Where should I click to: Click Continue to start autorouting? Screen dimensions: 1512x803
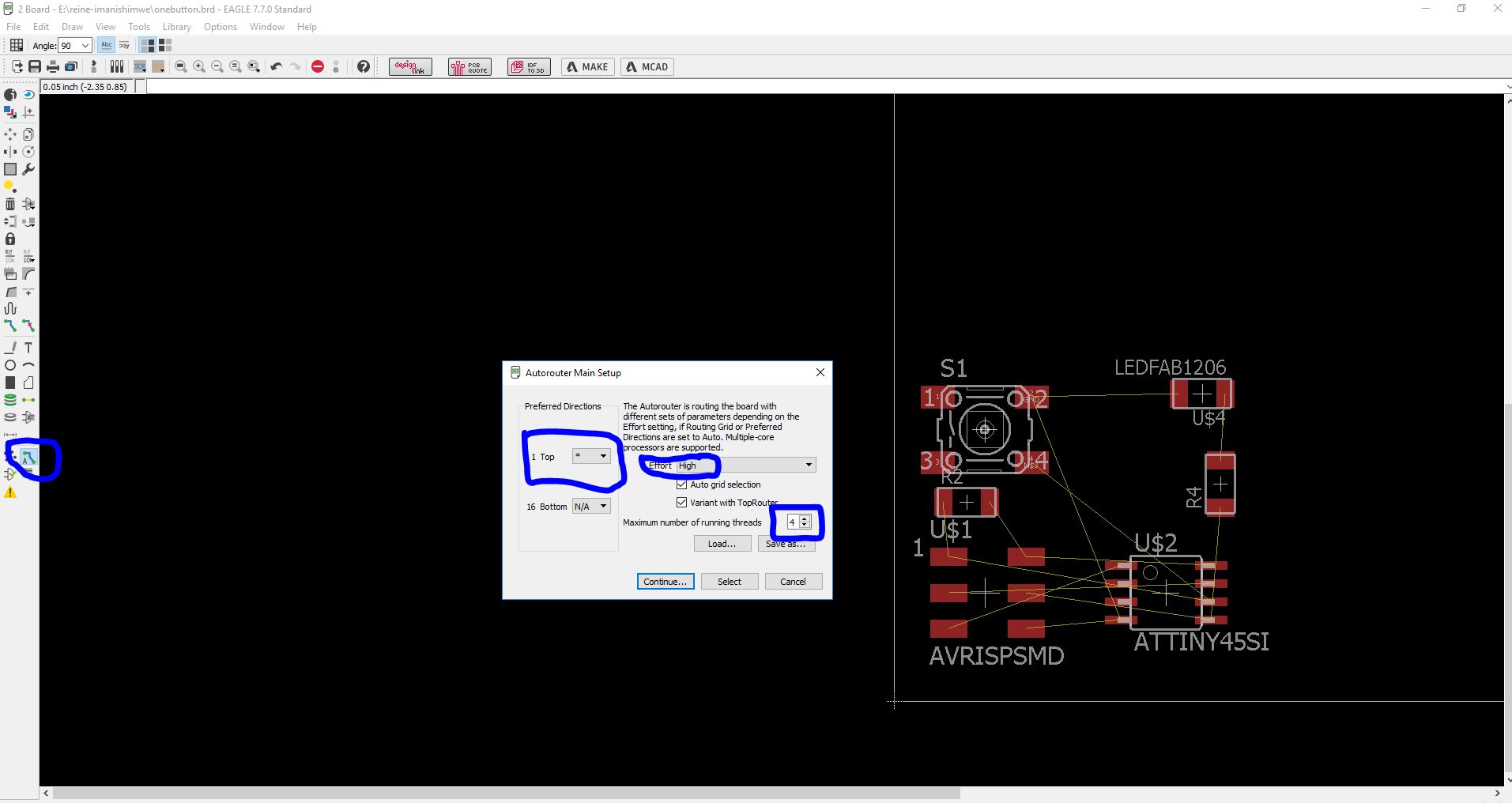tap(664, 581)
